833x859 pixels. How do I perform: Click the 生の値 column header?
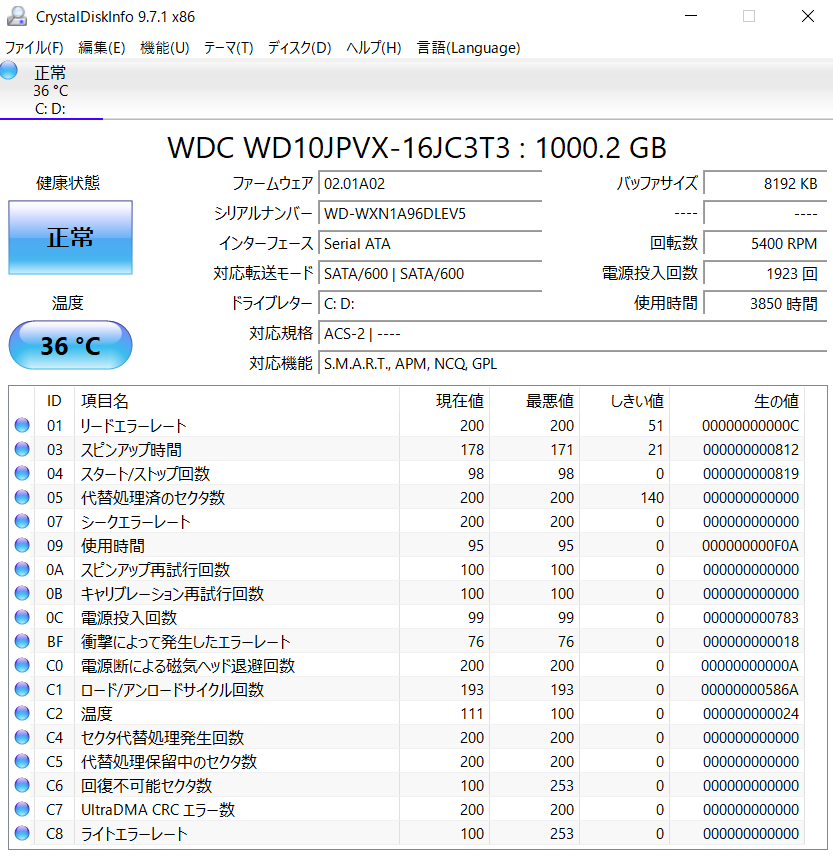(x=776, y=401)
